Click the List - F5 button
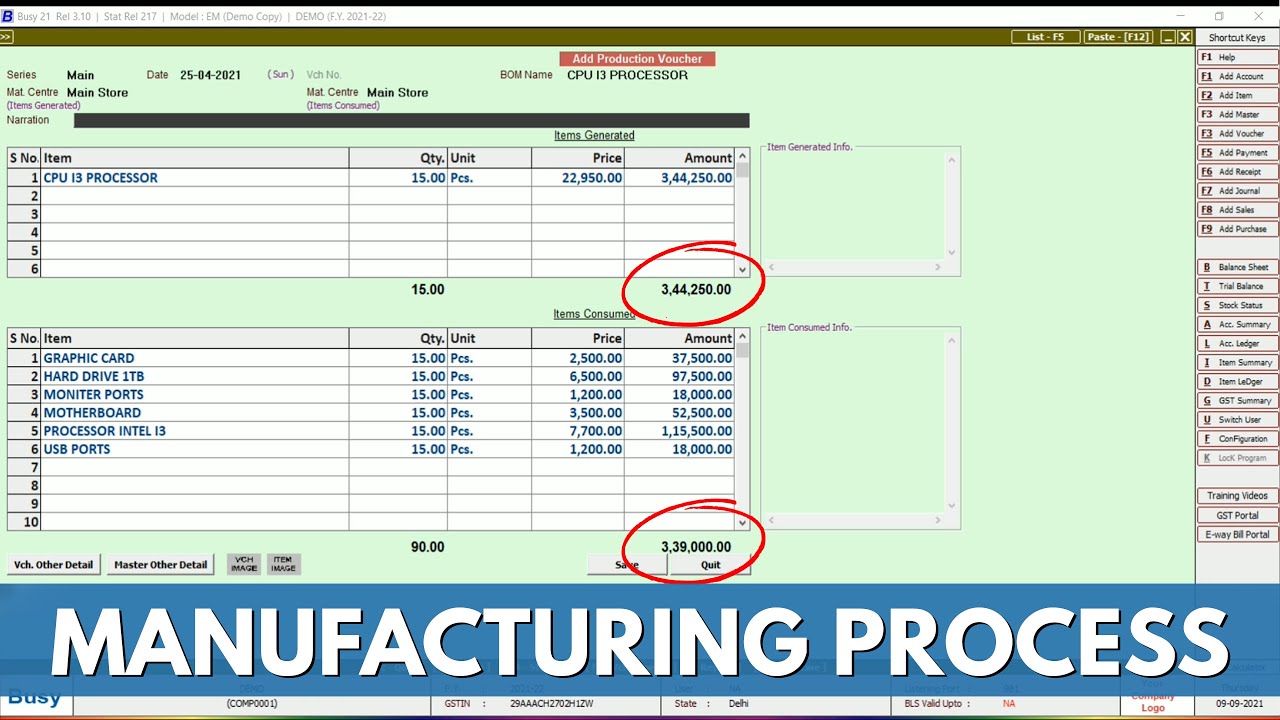 click(x=1045, y=37)
